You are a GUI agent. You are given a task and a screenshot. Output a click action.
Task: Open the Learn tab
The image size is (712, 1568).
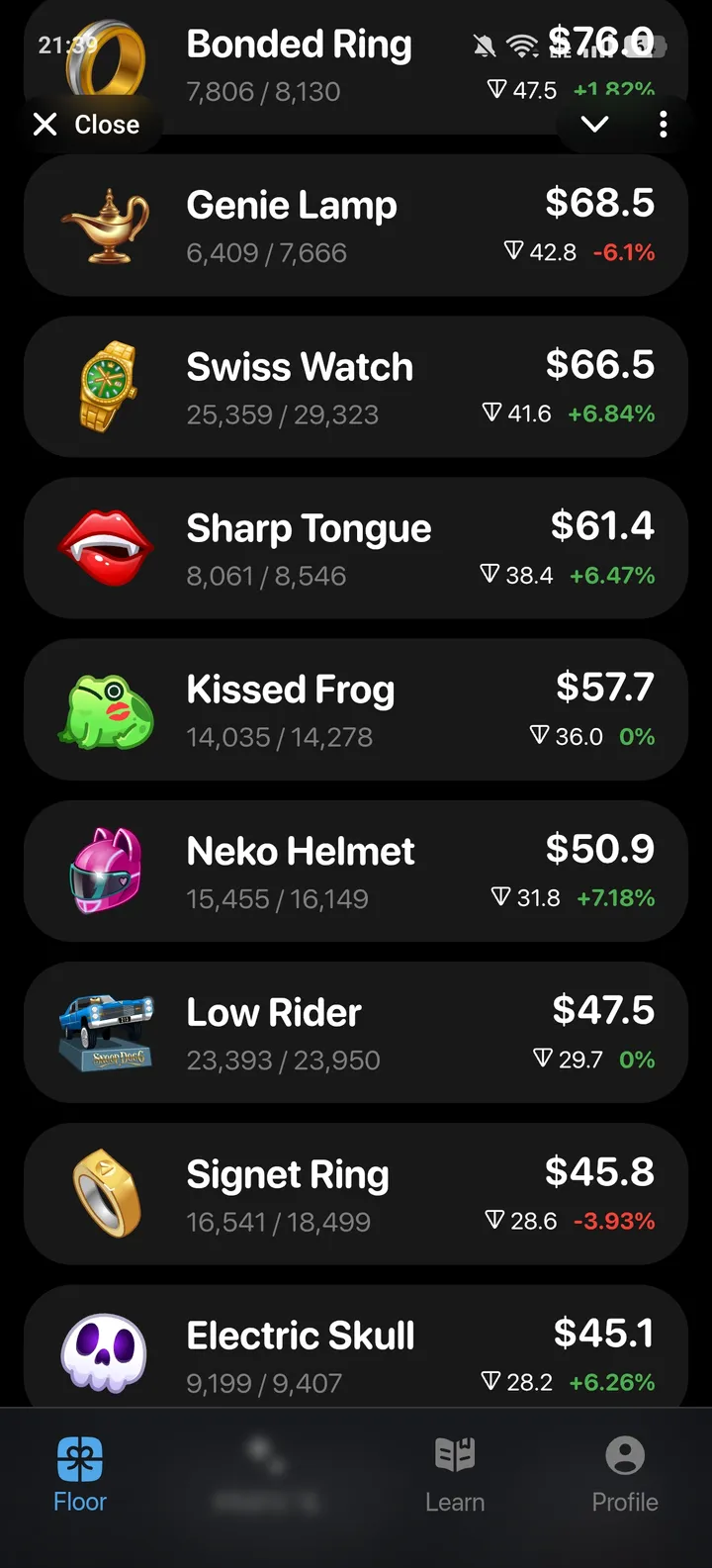tap(455, 1474)
